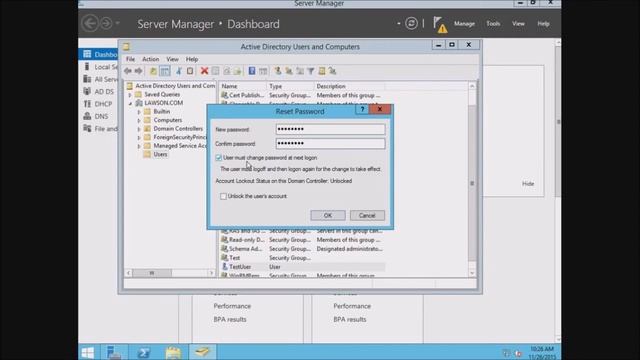Select AD DS in Server Manager sidebar

(99, 91)
